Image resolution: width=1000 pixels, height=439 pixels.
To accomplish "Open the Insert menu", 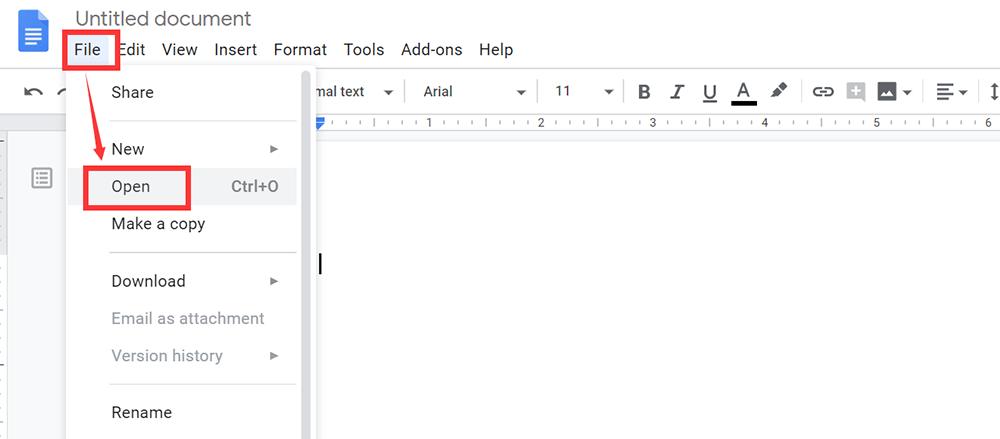I will point(235,49).
